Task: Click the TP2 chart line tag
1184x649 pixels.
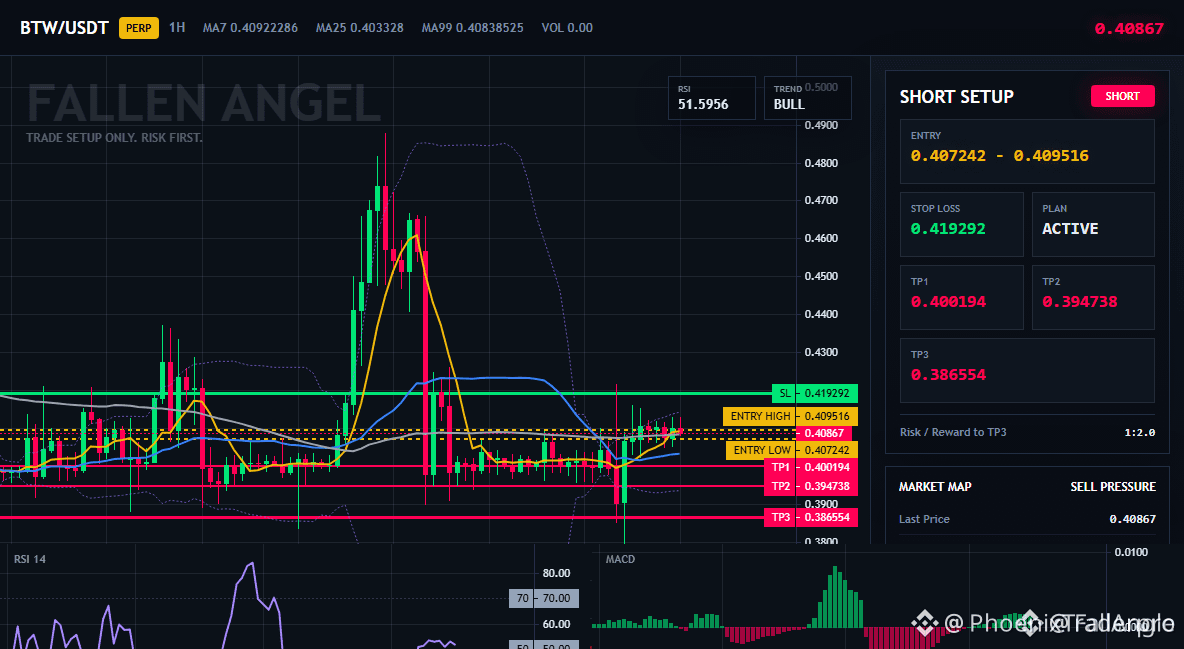Action: 812,487
